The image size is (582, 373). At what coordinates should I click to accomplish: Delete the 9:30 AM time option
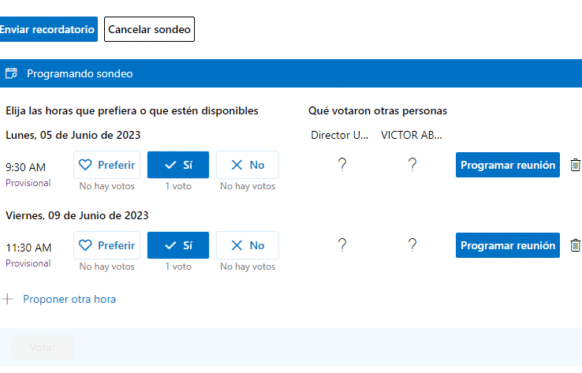click(575, 165)
